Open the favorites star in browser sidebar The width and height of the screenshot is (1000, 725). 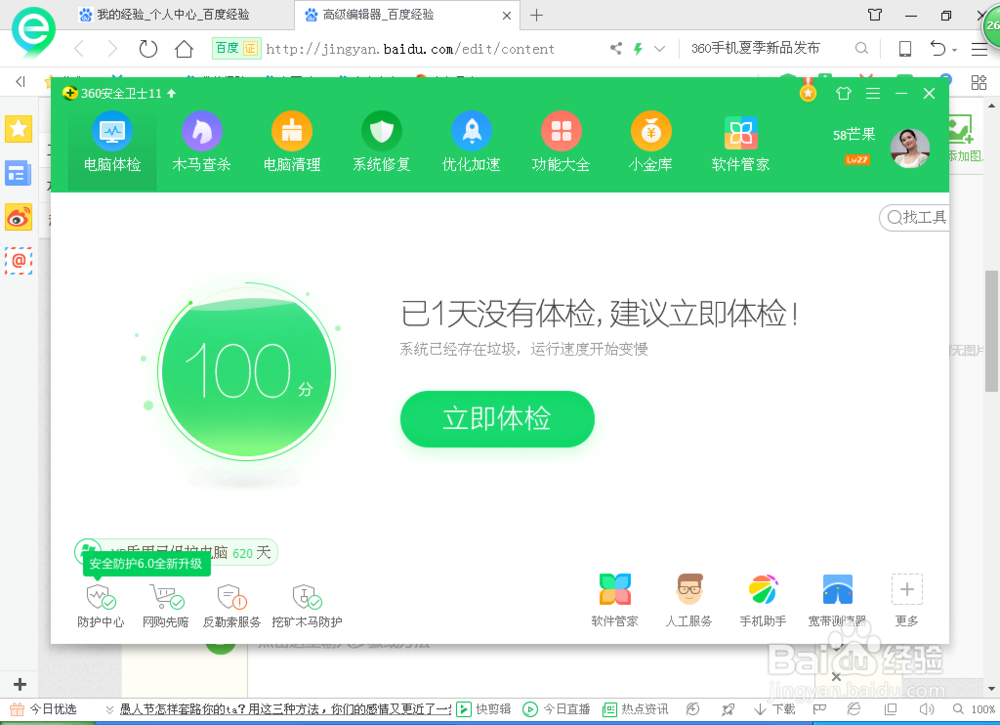pos(18,129)
